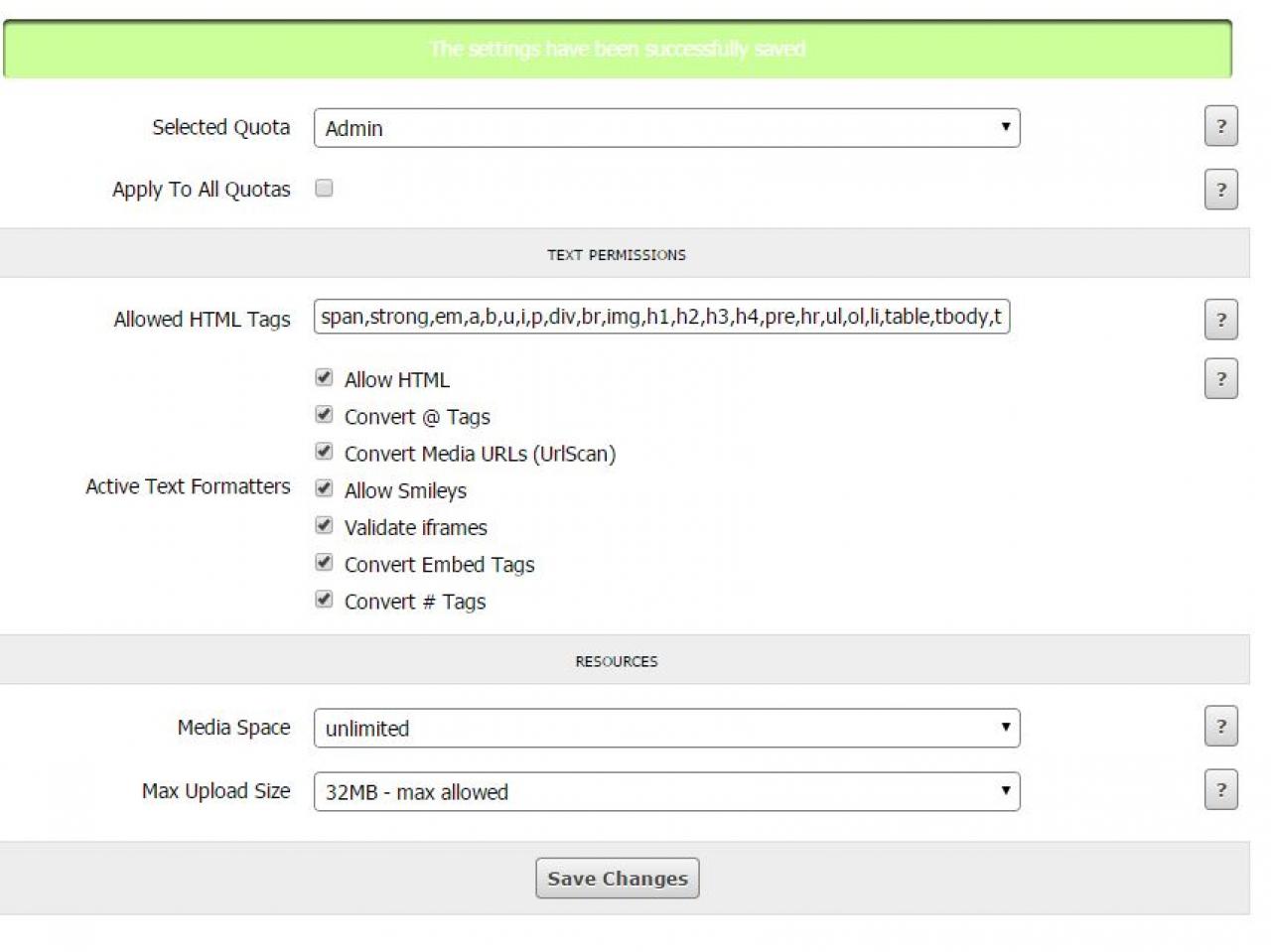Screen dimensions: 1271x952
Task: Click the Save Changes button
Action: coord(617,879)
